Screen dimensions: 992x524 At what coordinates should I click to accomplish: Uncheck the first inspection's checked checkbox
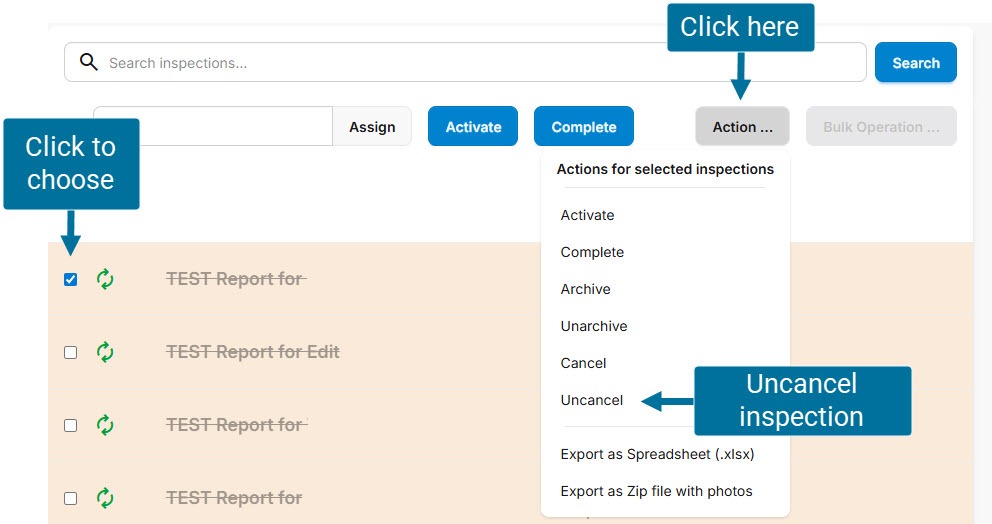point(70,280)
